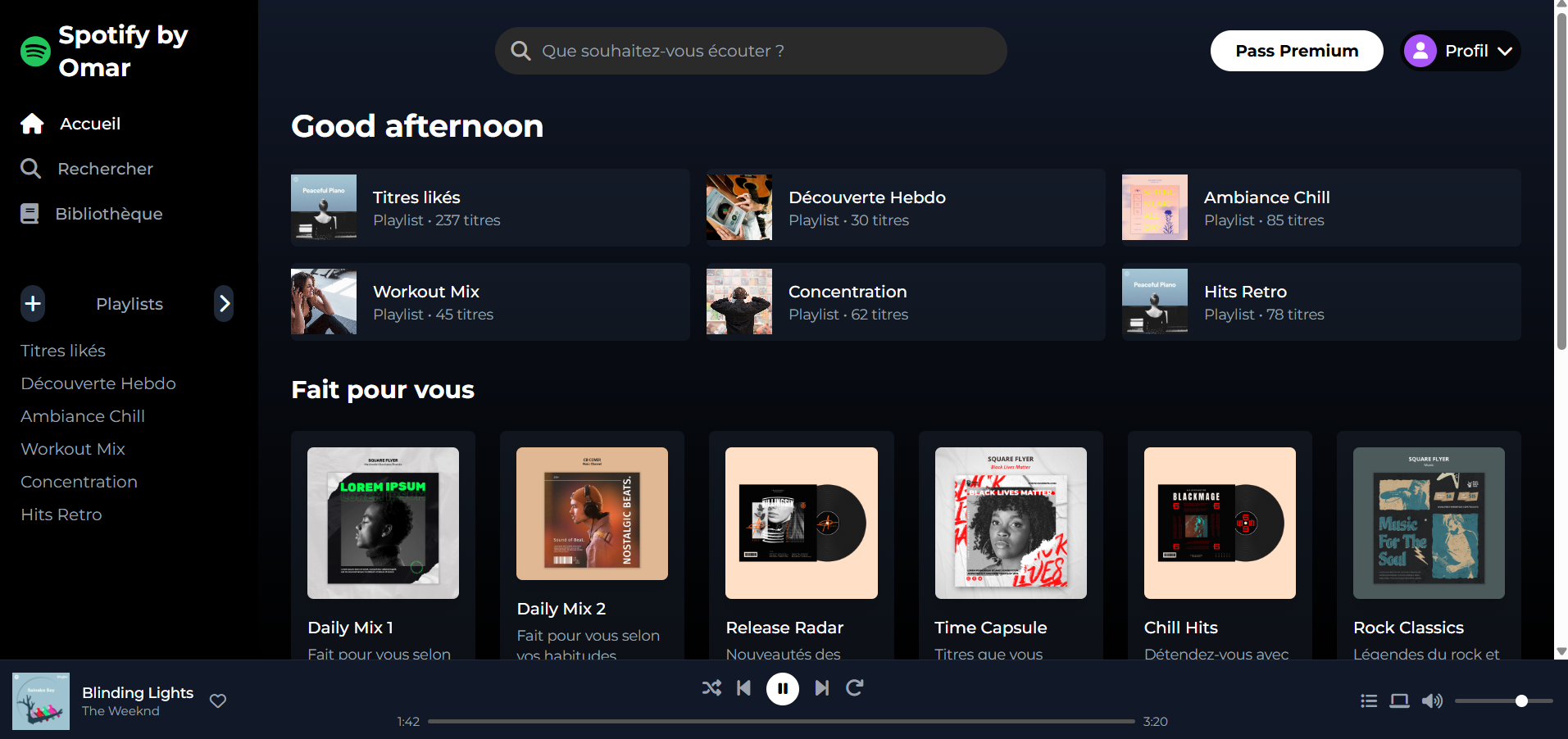Expand the Playlists section arrow
Viewport: 1568px width, 739px height.
[x=225, y=303]
